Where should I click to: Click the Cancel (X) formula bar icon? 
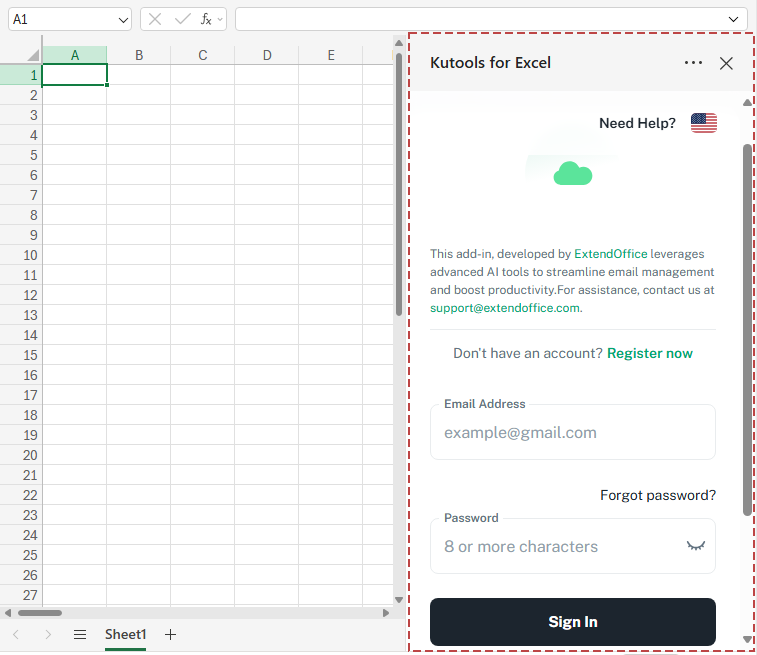(x=155, y=19)
